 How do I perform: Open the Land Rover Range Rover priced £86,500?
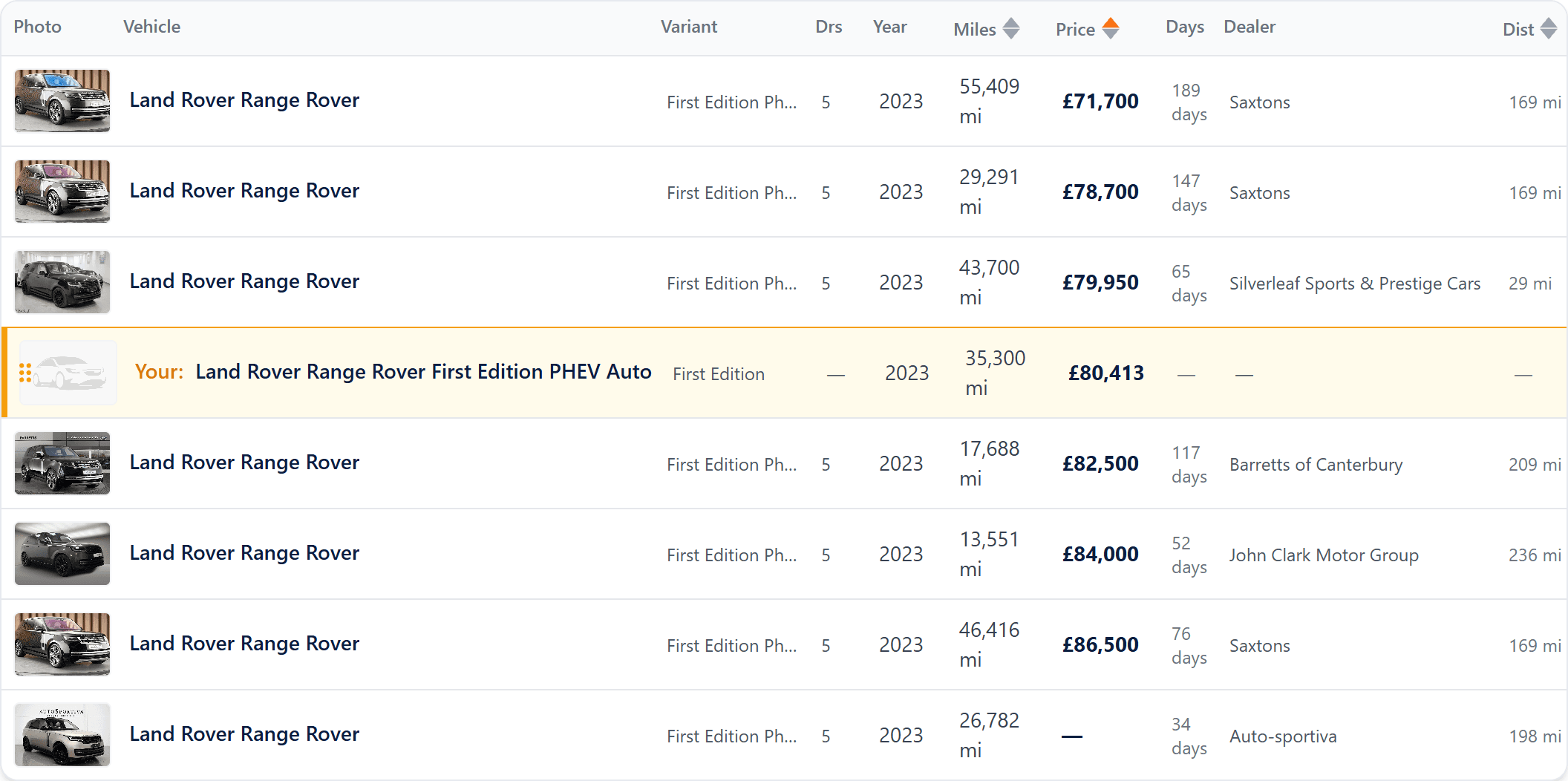[244, 644]
